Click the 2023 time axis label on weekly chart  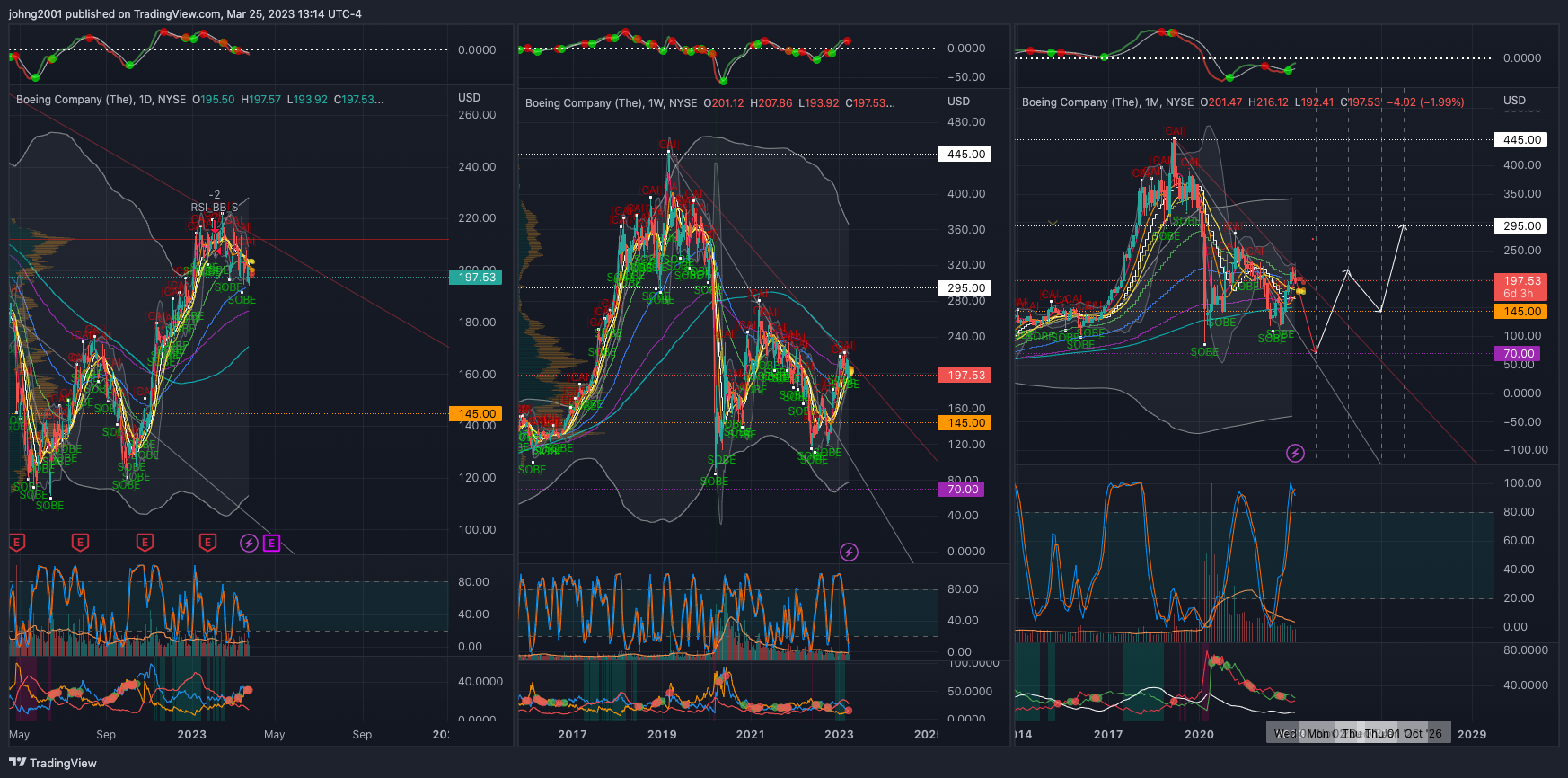839,735
